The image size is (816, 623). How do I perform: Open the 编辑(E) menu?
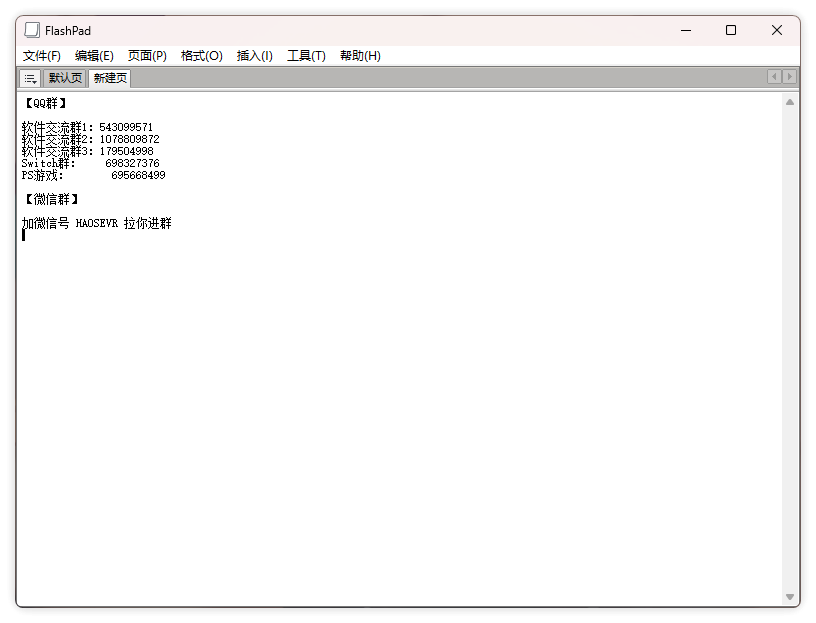tap(94, 56)
